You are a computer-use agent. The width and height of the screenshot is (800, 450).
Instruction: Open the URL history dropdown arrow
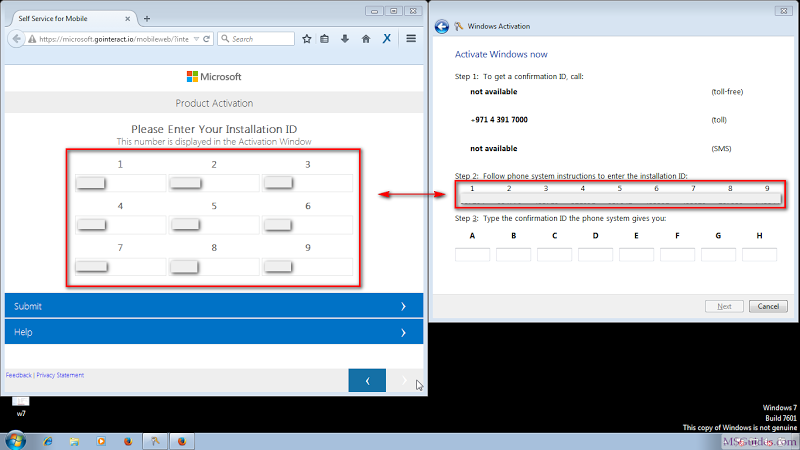196,39
